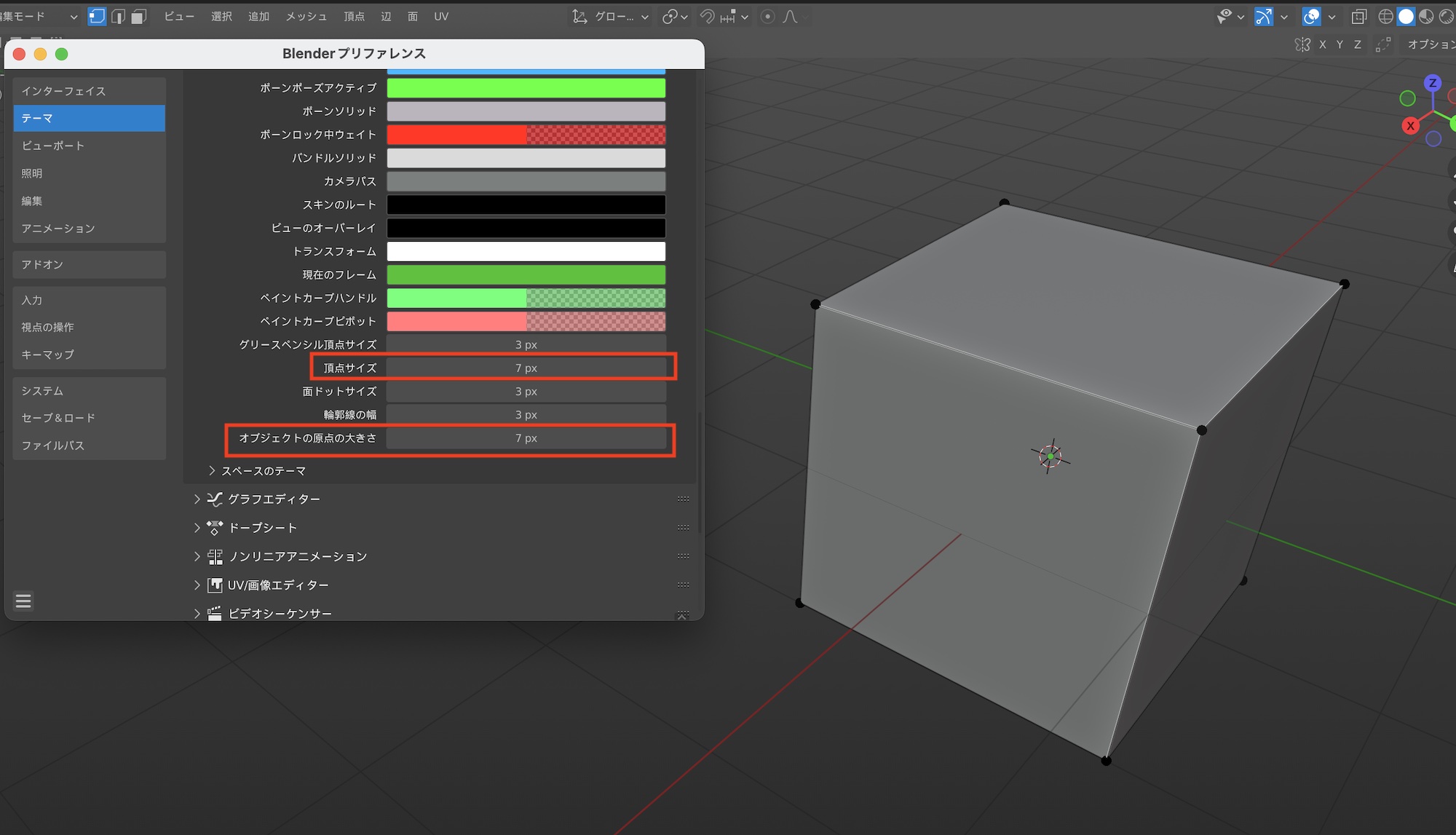Screen dimensions: 1456x835
Task: Open the preferences hamburger menu
Action: pyautogui.click(x=23, y=601)
